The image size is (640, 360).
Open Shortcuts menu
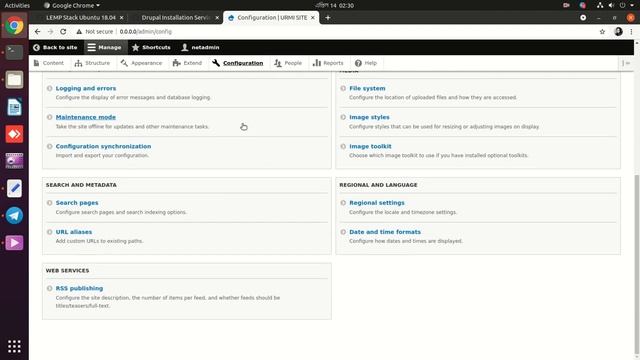coord(151,47)
